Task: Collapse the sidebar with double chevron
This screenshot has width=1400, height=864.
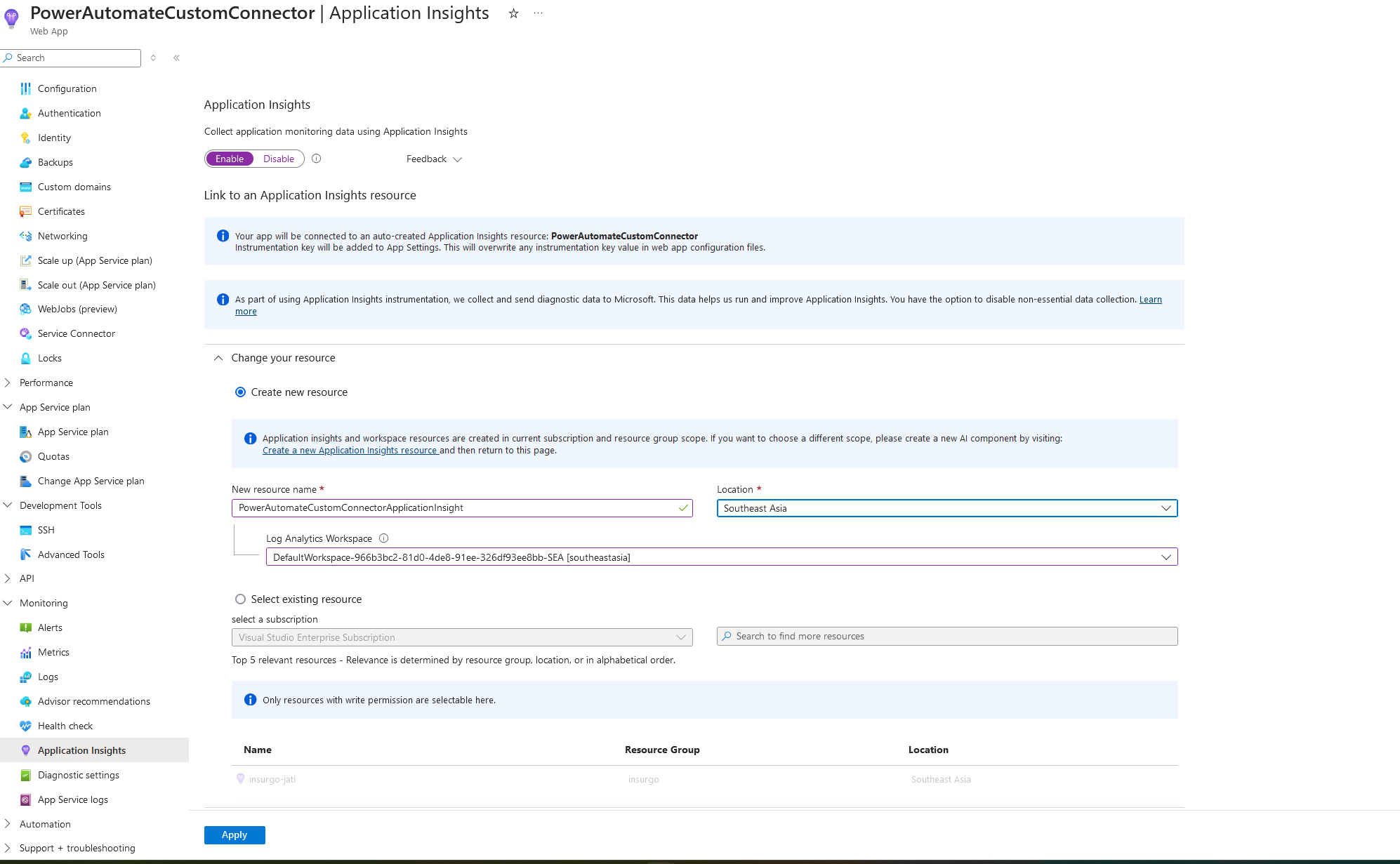Action: click(176, 58)
